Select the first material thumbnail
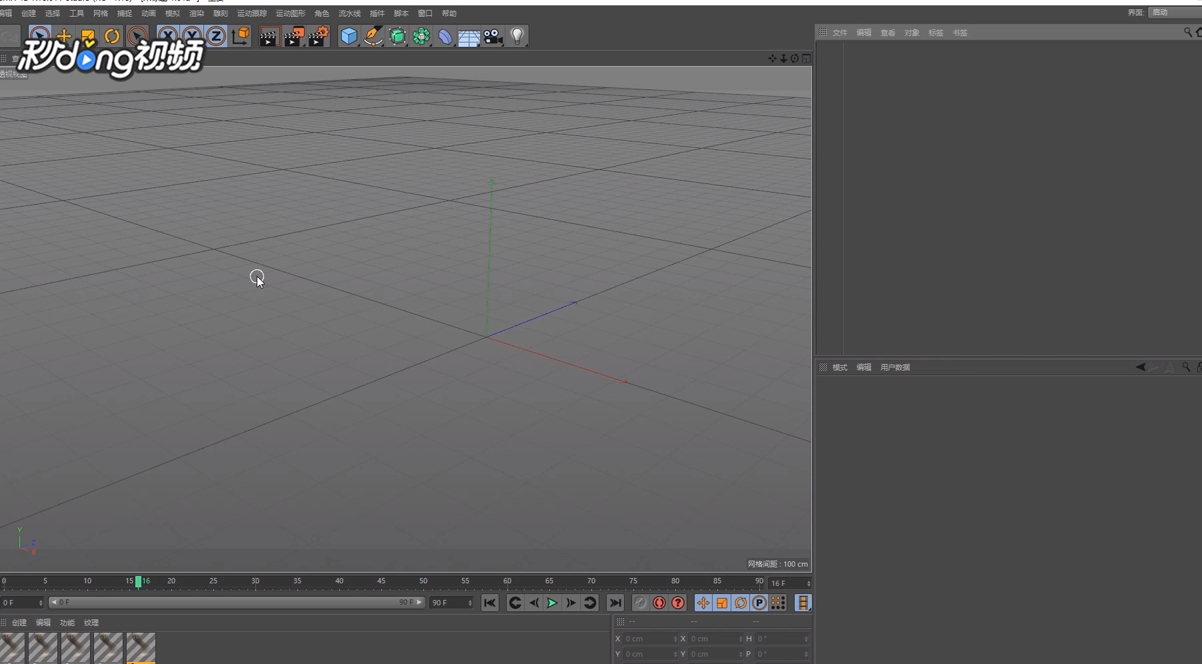Image resolution: width=1202 pixels, height=664 pixels. pyautogui.click(x=11, y=648)
